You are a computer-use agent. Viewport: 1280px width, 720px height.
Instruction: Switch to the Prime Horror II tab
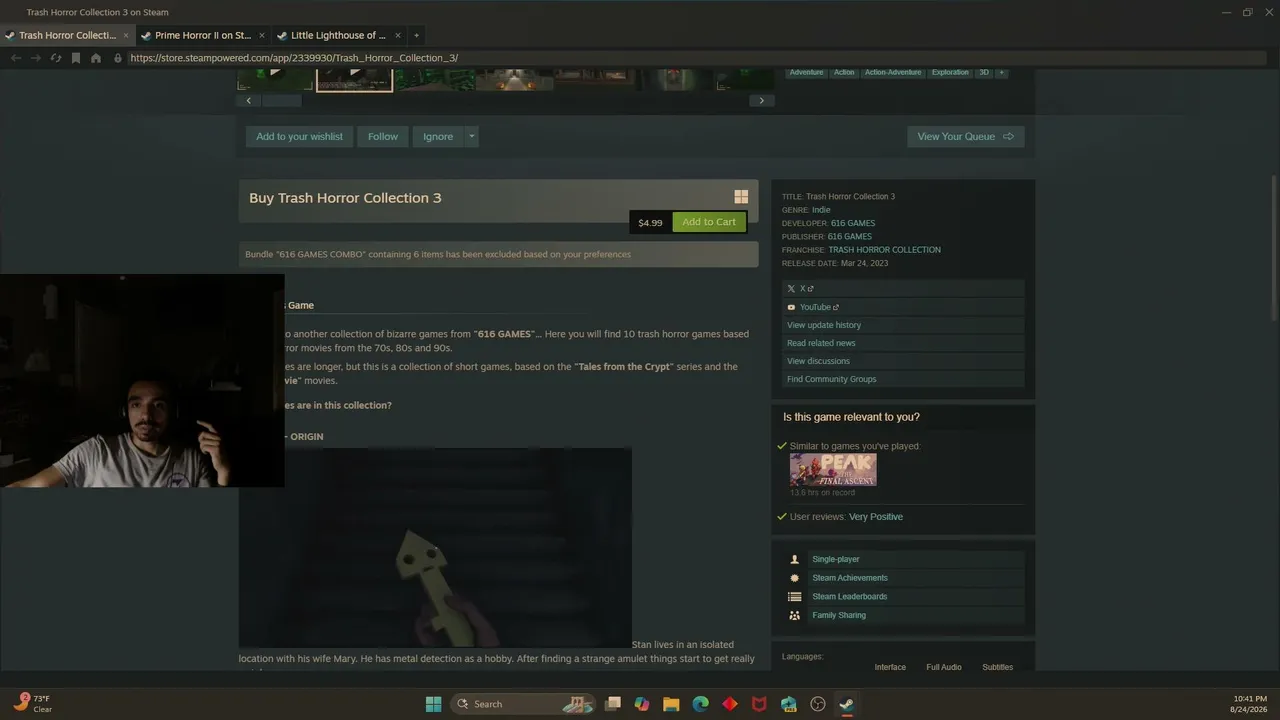(x=203, y=35)
